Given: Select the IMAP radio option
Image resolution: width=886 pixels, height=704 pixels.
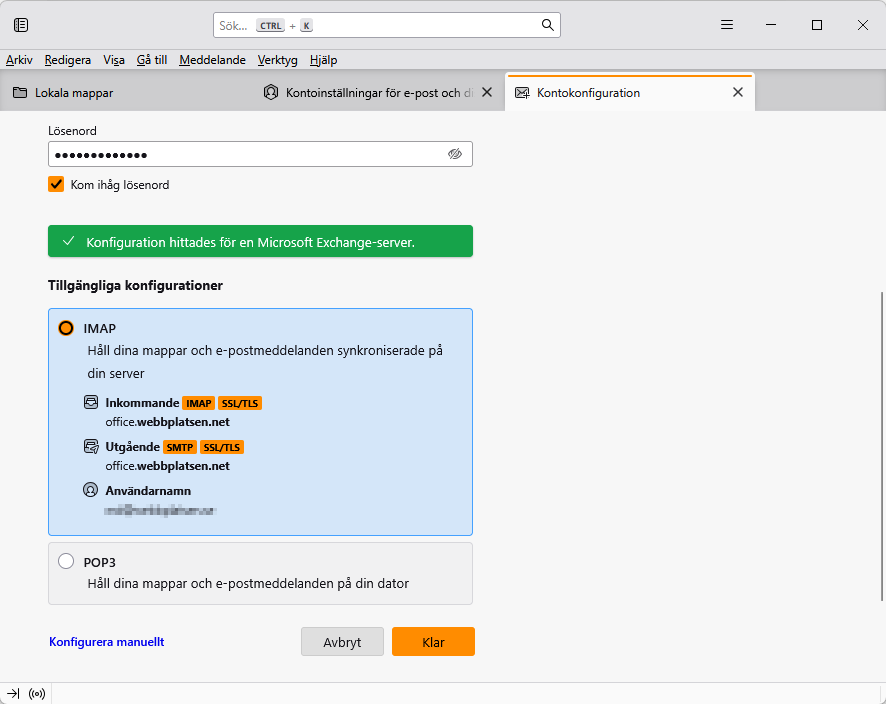Looking at the screenshot, I should click(66, 328).
